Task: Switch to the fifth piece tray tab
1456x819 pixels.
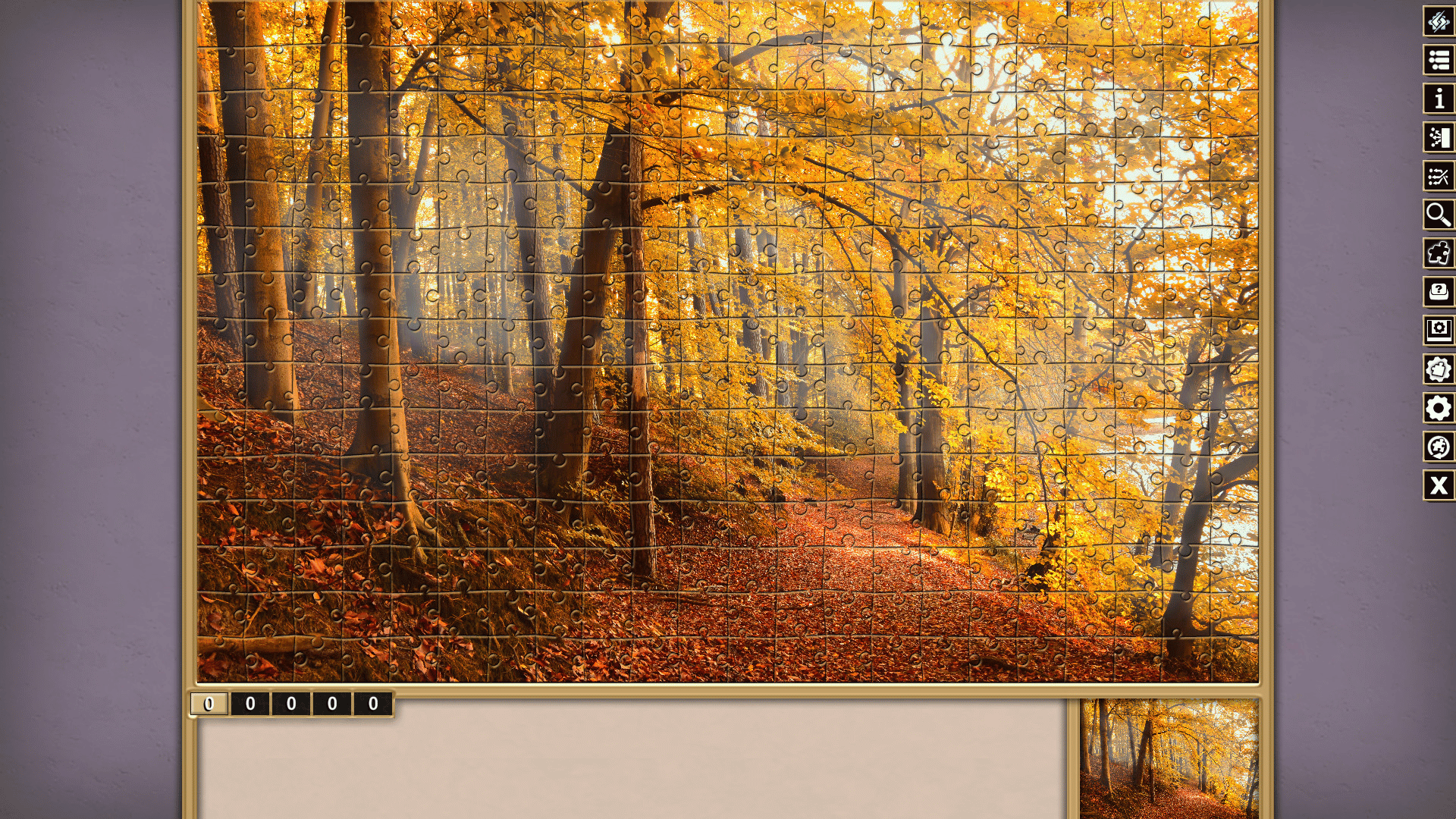Action: [373, 704]
